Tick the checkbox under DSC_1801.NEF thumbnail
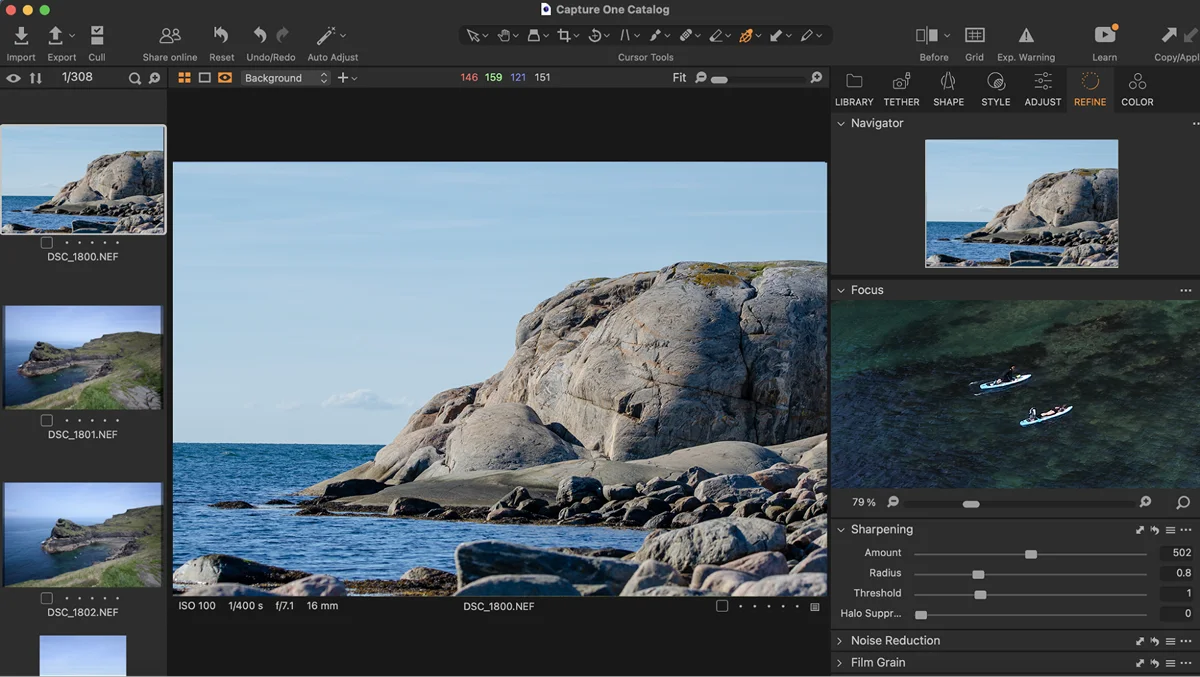Image resolution: width=1200 pixels, height=677 pixels. [47, 421]
